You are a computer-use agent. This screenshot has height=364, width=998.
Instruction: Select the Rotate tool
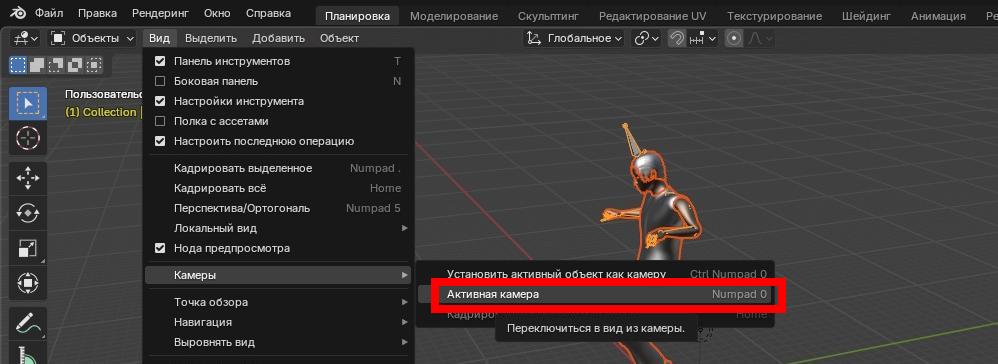(x=27, y=213)
